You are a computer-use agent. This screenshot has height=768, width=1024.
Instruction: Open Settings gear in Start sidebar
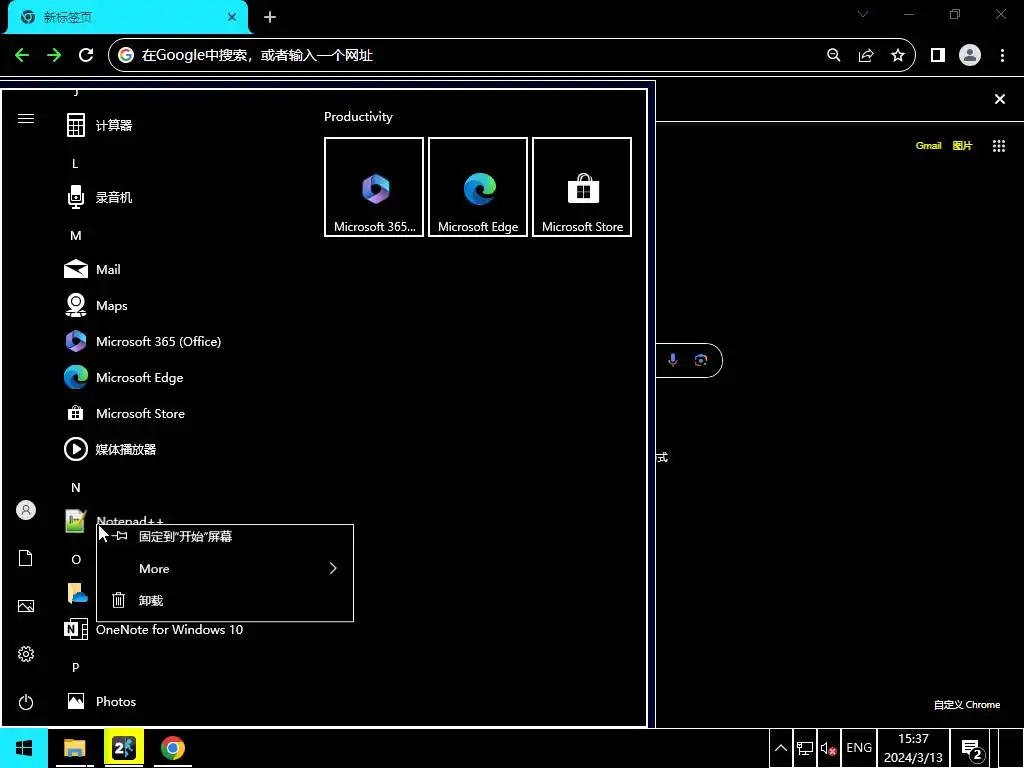26,654
